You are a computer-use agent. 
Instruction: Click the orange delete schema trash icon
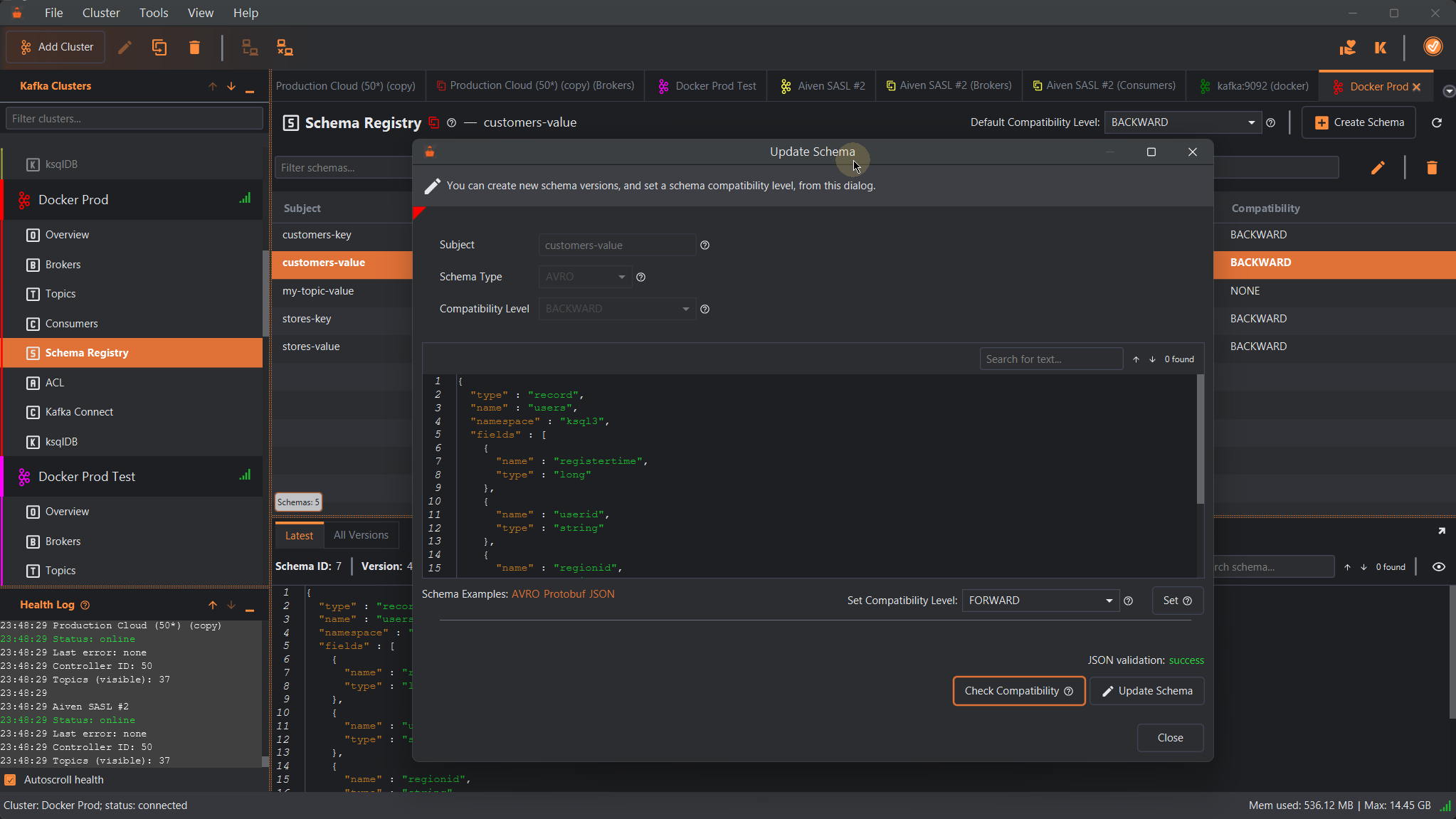pos(1432,168)
